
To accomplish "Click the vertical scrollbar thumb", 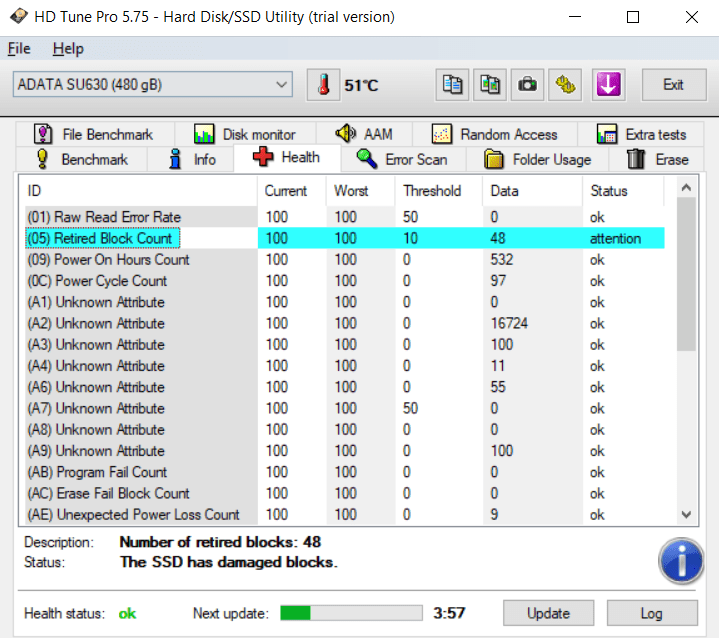I will coord(686,274).
